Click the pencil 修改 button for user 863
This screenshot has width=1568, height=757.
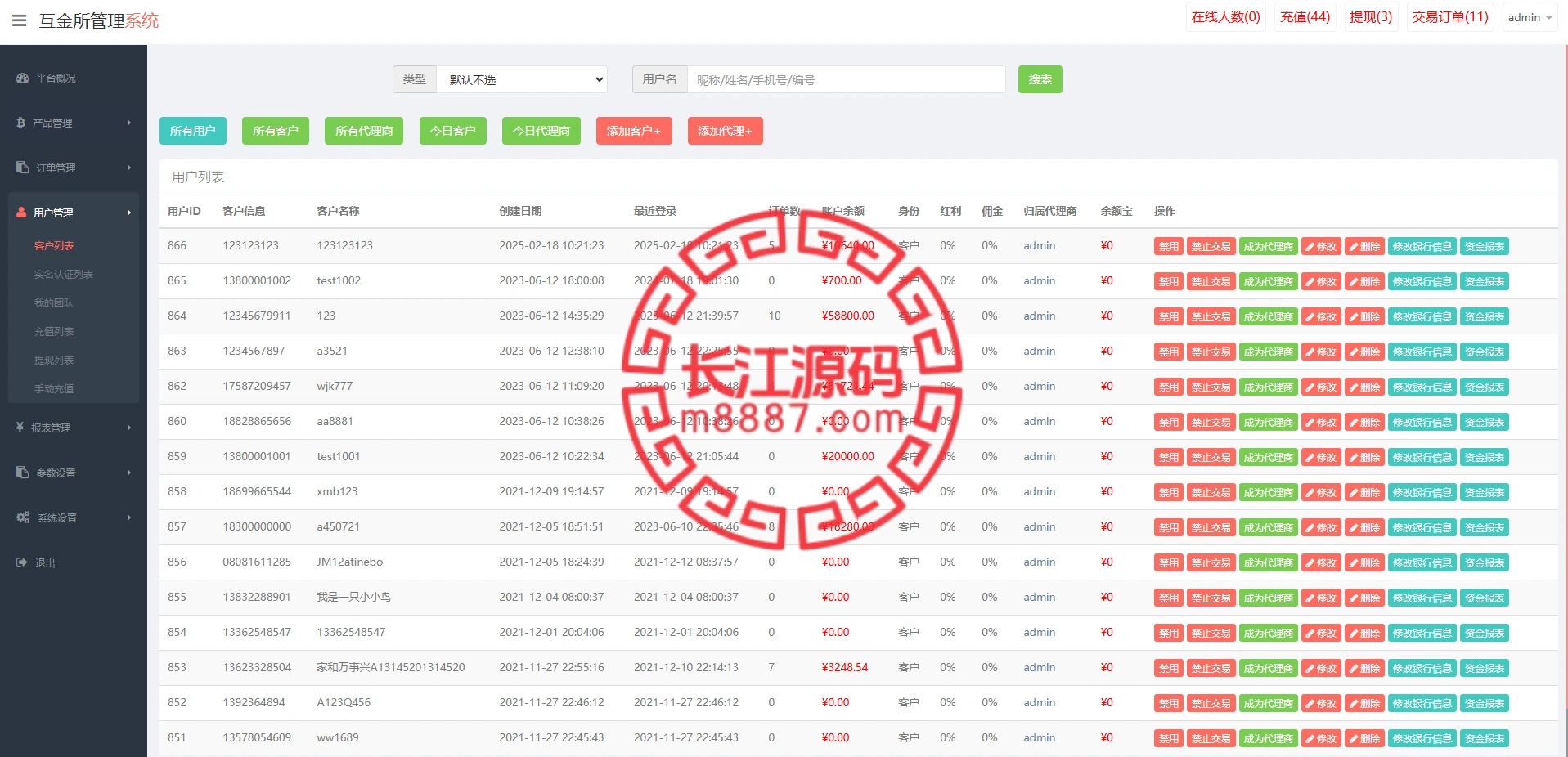click(1321, 352)
